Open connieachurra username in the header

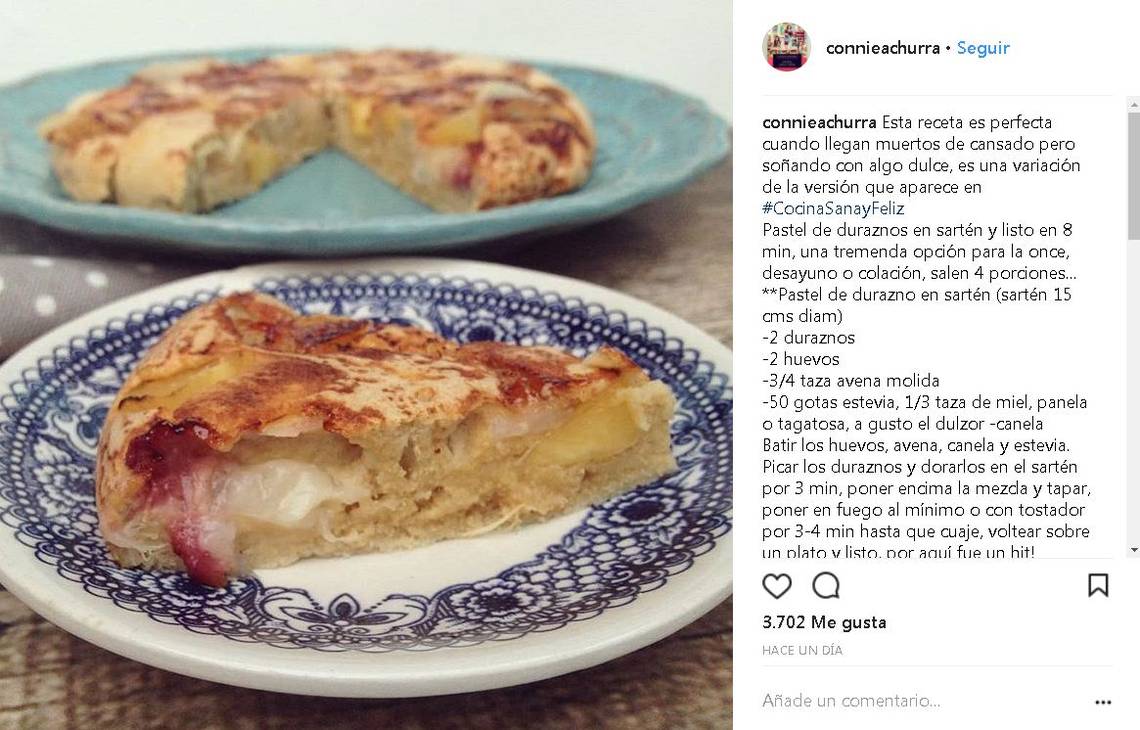pos(883,48)
